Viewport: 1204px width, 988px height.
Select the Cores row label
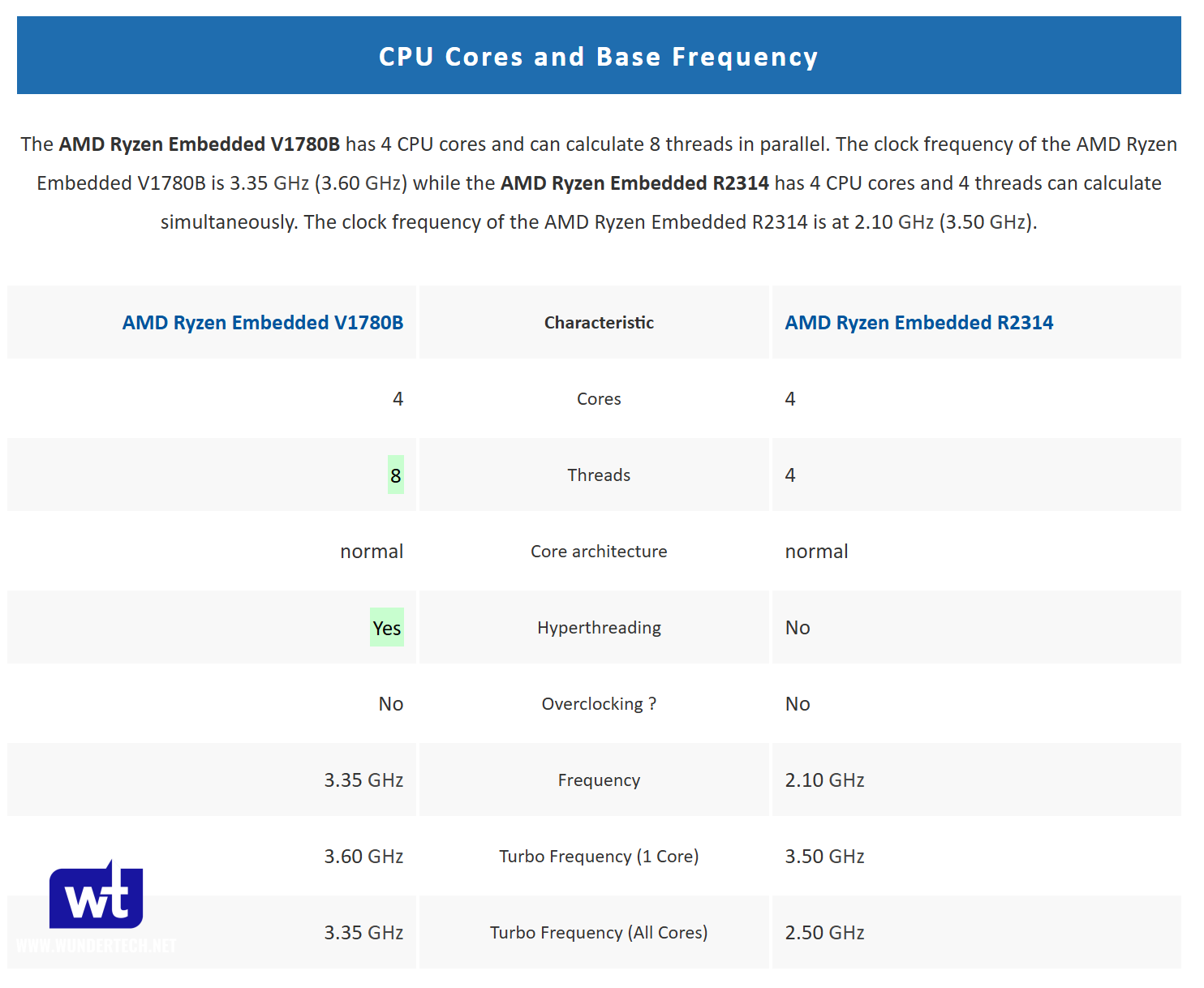[x=599, y=399]
